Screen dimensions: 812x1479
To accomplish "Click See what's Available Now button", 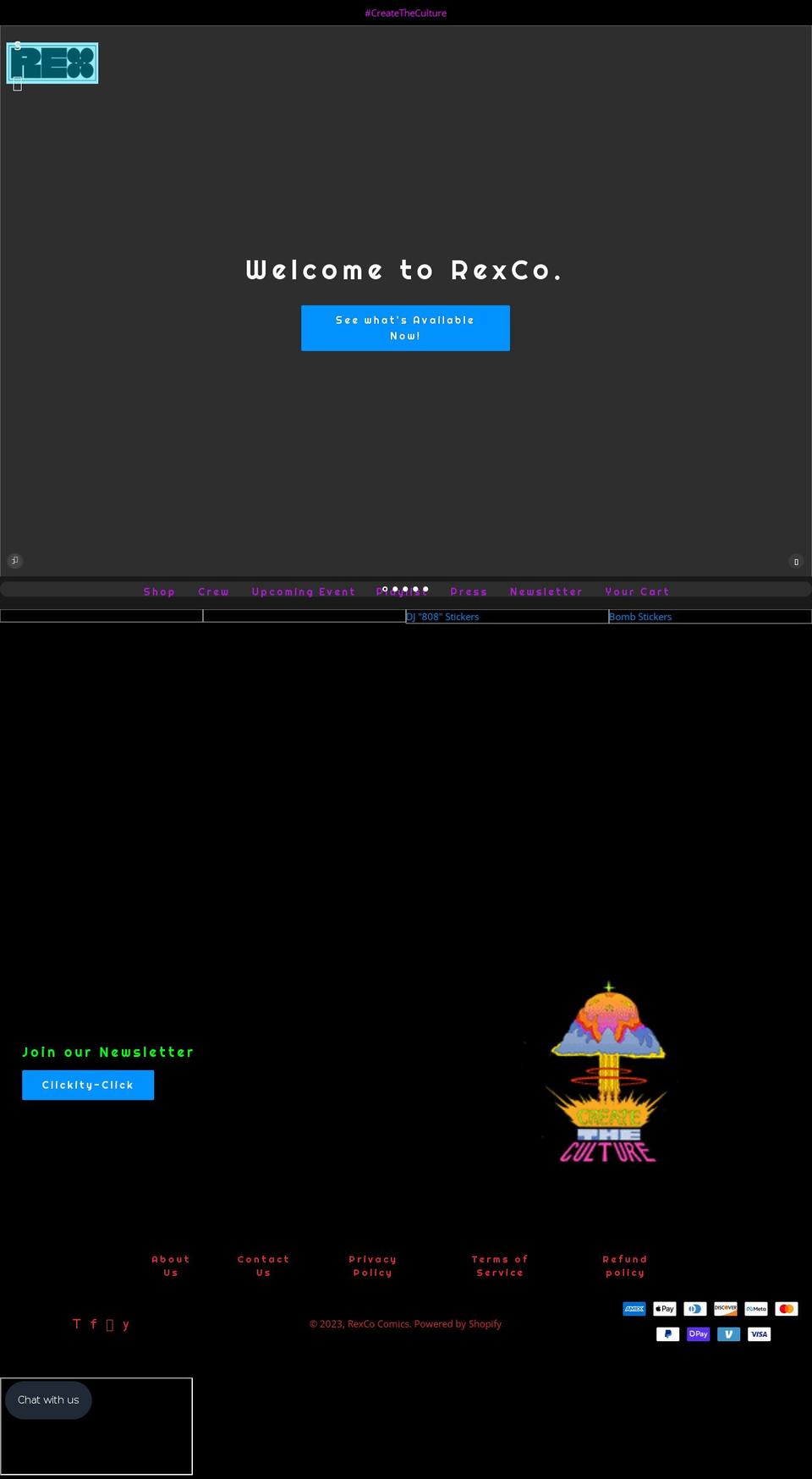I will click(405, 328).
